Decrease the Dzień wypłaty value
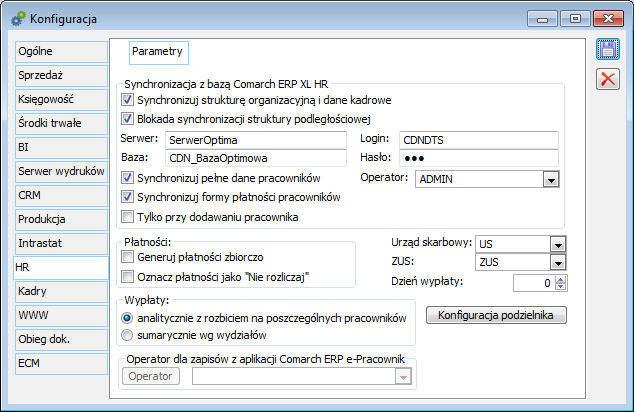 click(560, 287)
